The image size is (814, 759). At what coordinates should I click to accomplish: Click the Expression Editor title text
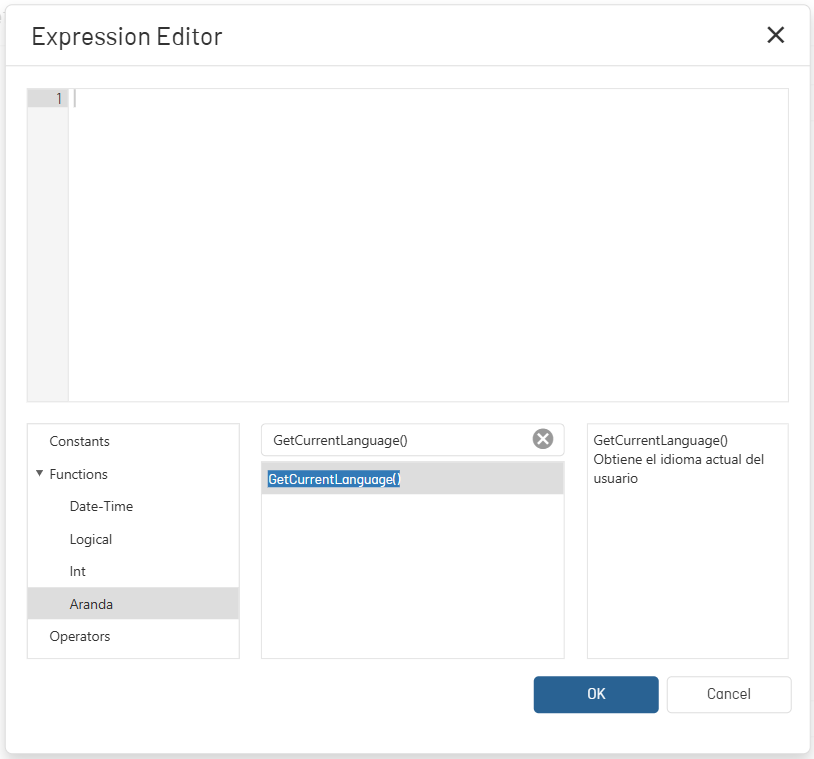tap(127, 36)
